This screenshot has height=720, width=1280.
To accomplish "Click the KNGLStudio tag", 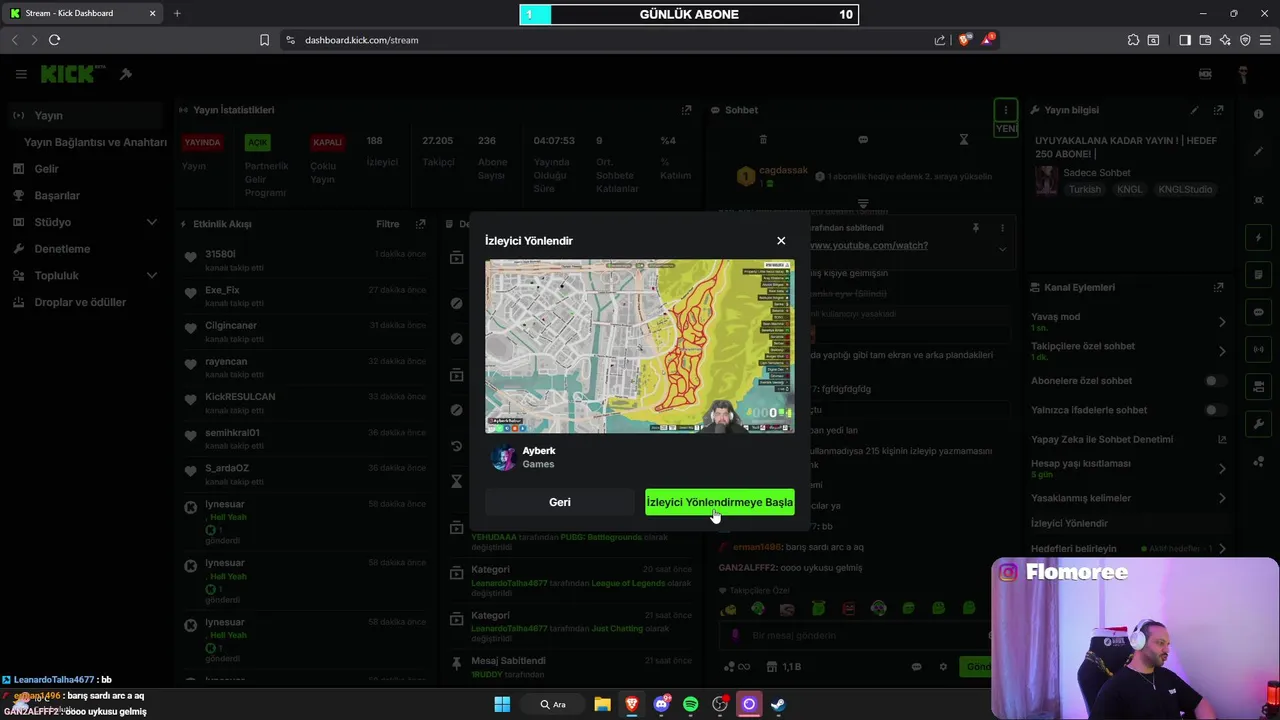I will pyautogui.click(x=1185, y=189).
